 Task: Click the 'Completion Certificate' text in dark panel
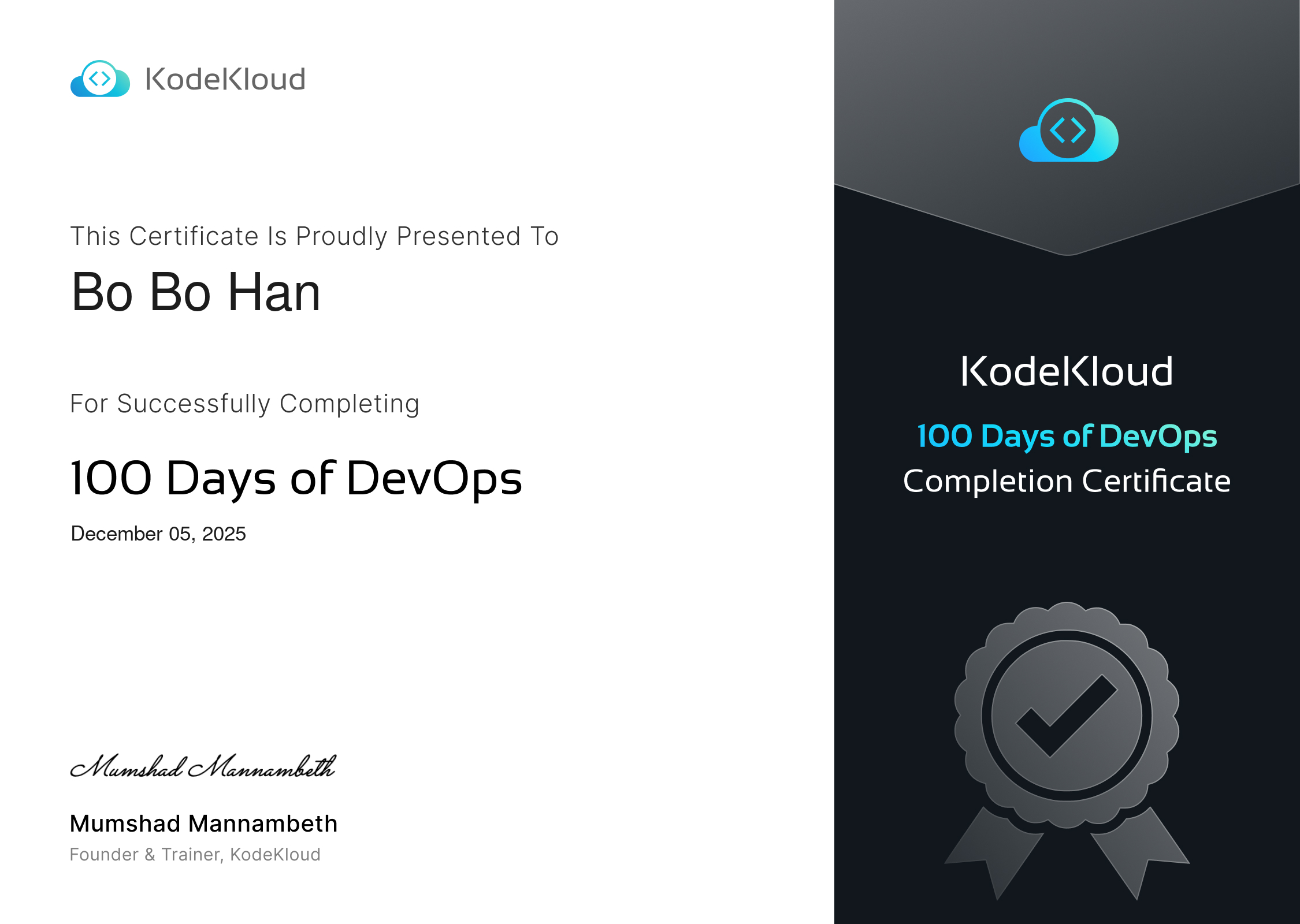(1067, 481)
